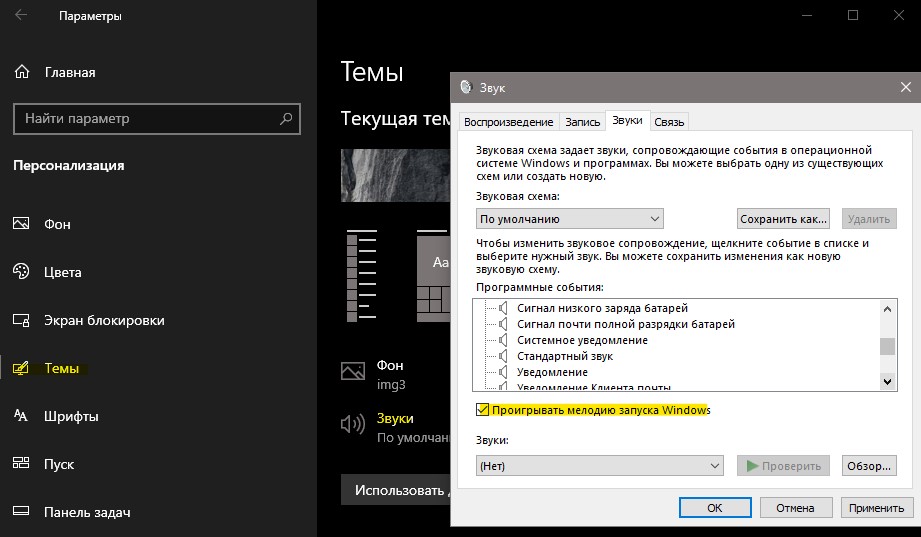Click speaker icon of Системное уведомление
Image resolution: width=921 pixels, height=537 pixels.
pyautogui.click(x=503, y=340)
